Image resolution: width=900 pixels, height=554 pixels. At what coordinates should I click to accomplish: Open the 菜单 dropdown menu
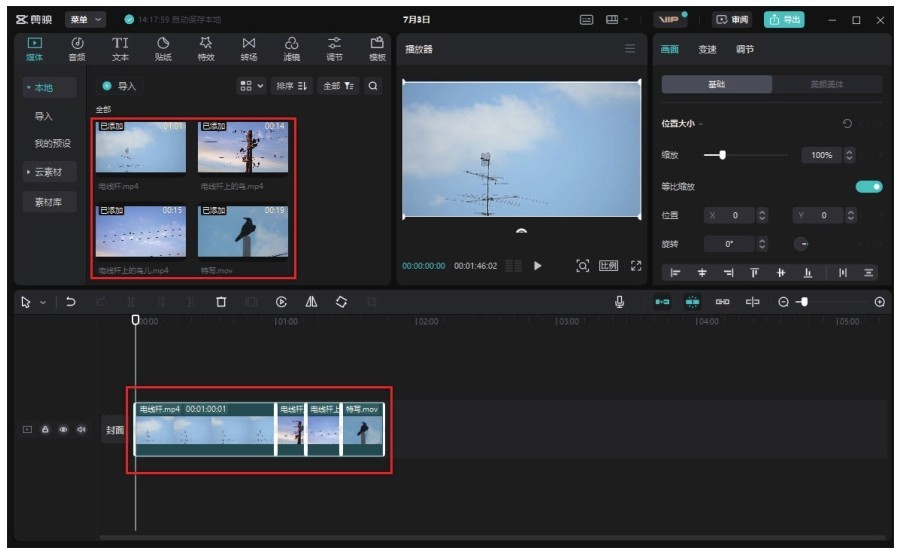(x=84, y=20)
